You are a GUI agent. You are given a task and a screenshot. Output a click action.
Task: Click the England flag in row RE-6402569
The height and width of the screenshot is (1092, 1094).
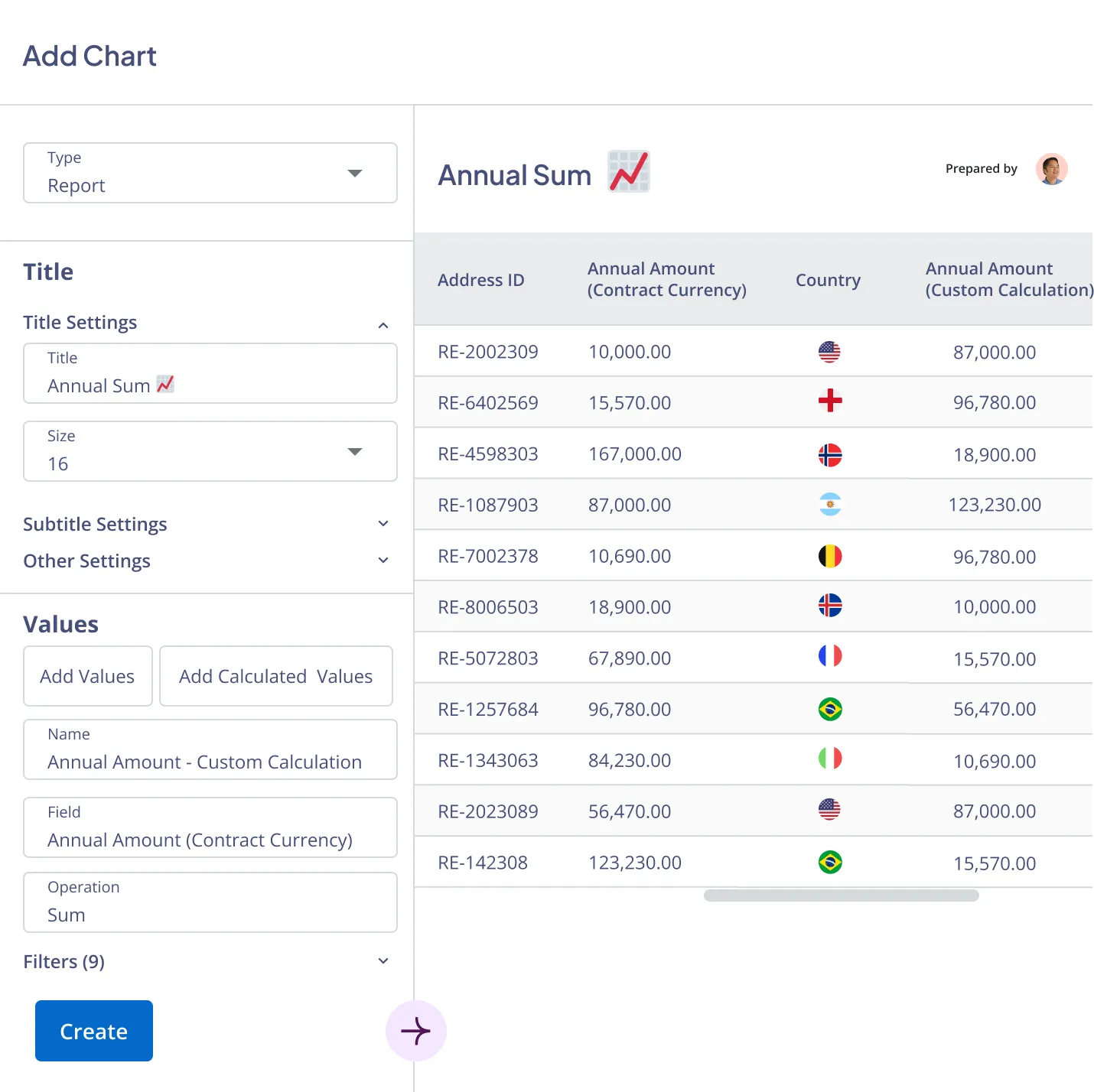click(x=829, y=401)
